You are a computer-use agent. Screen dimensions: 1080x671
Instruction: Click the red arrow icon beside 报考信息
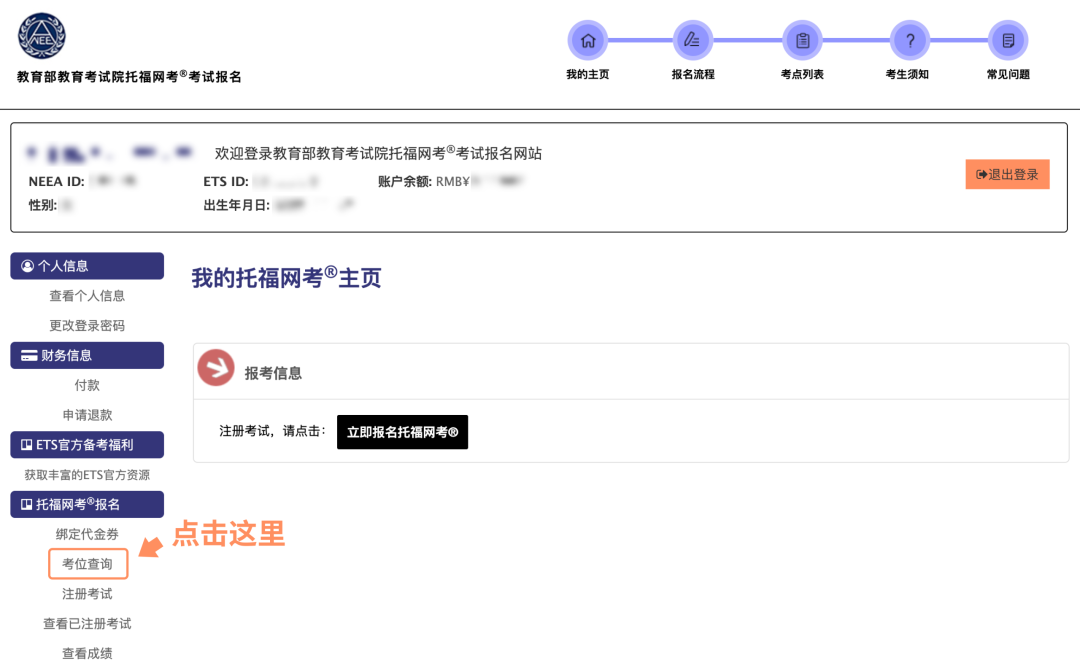click(216, 368)
